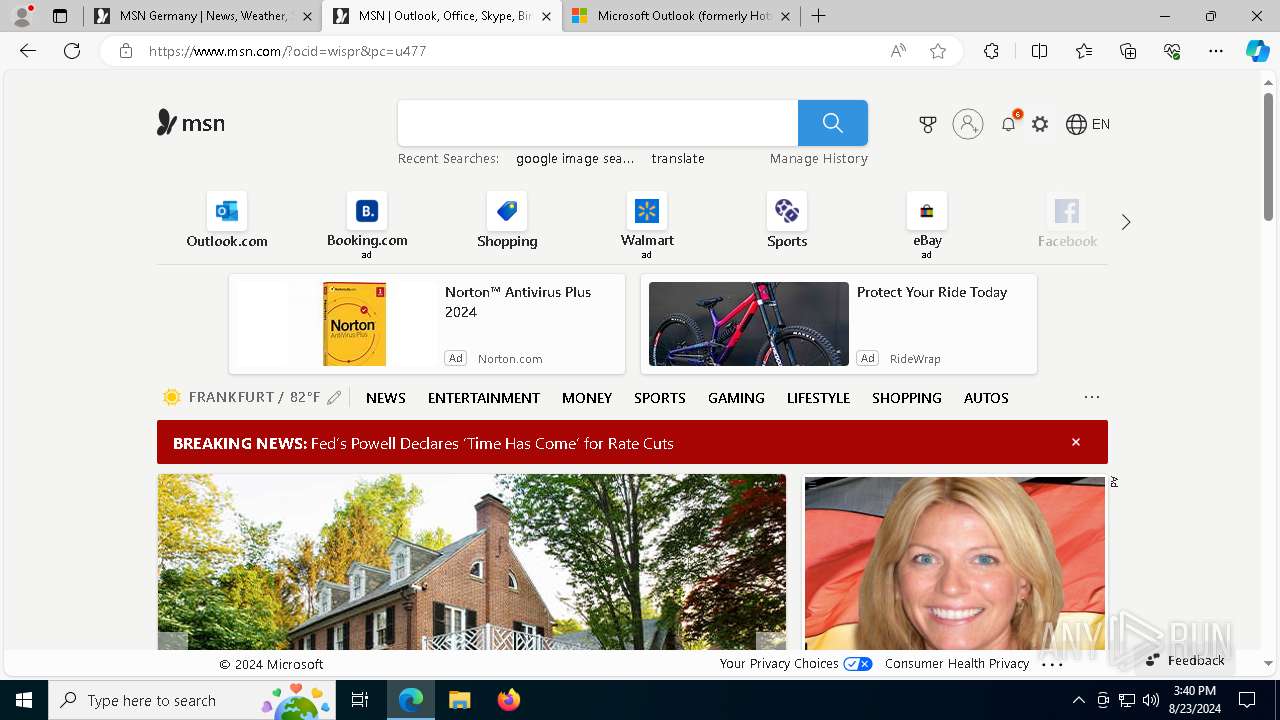Open the Sports shortcut tile
This screenshot has height=720, width=1280.
point(787,221)
